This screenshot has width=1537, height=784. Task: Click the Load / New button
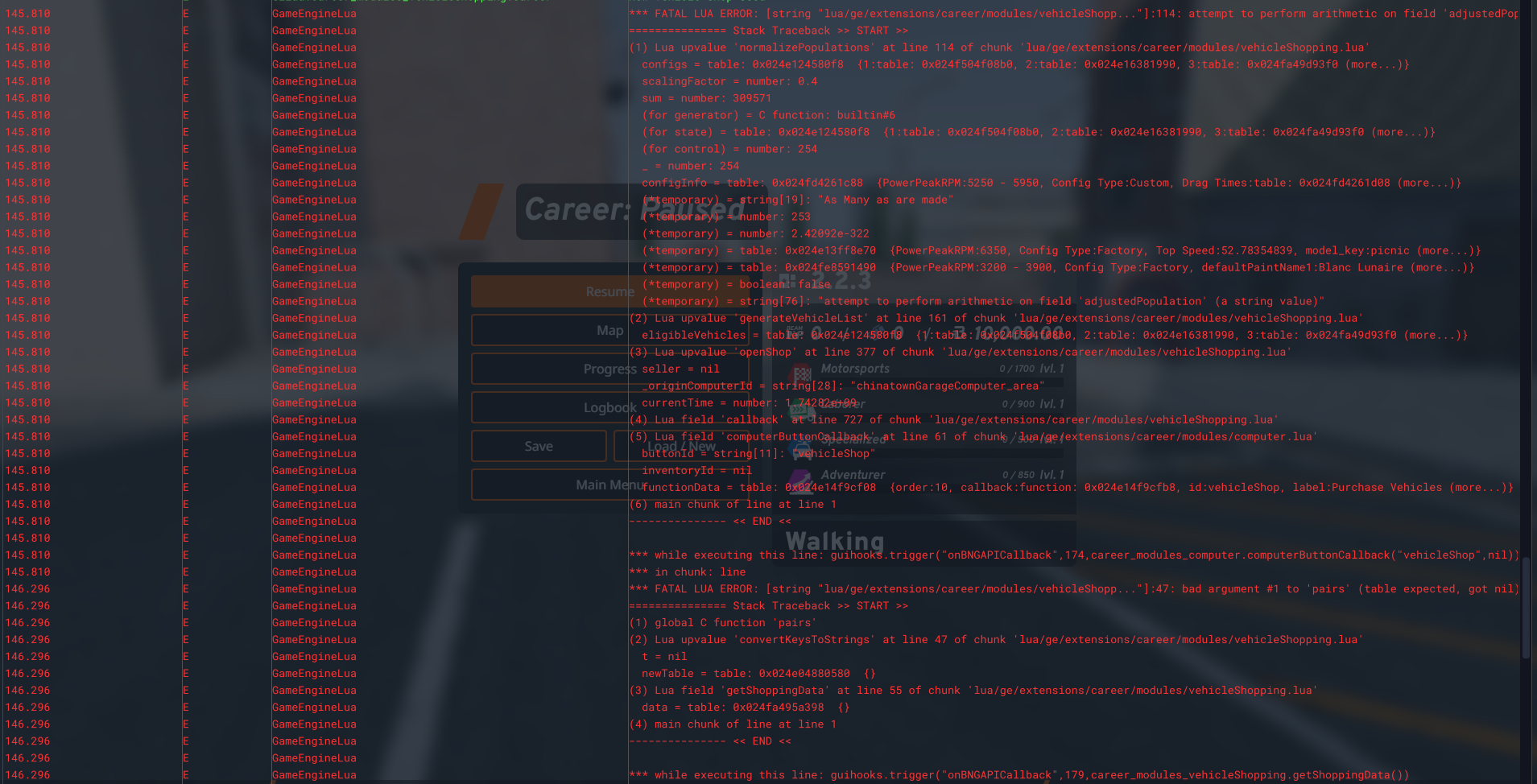tap(681, 446)
